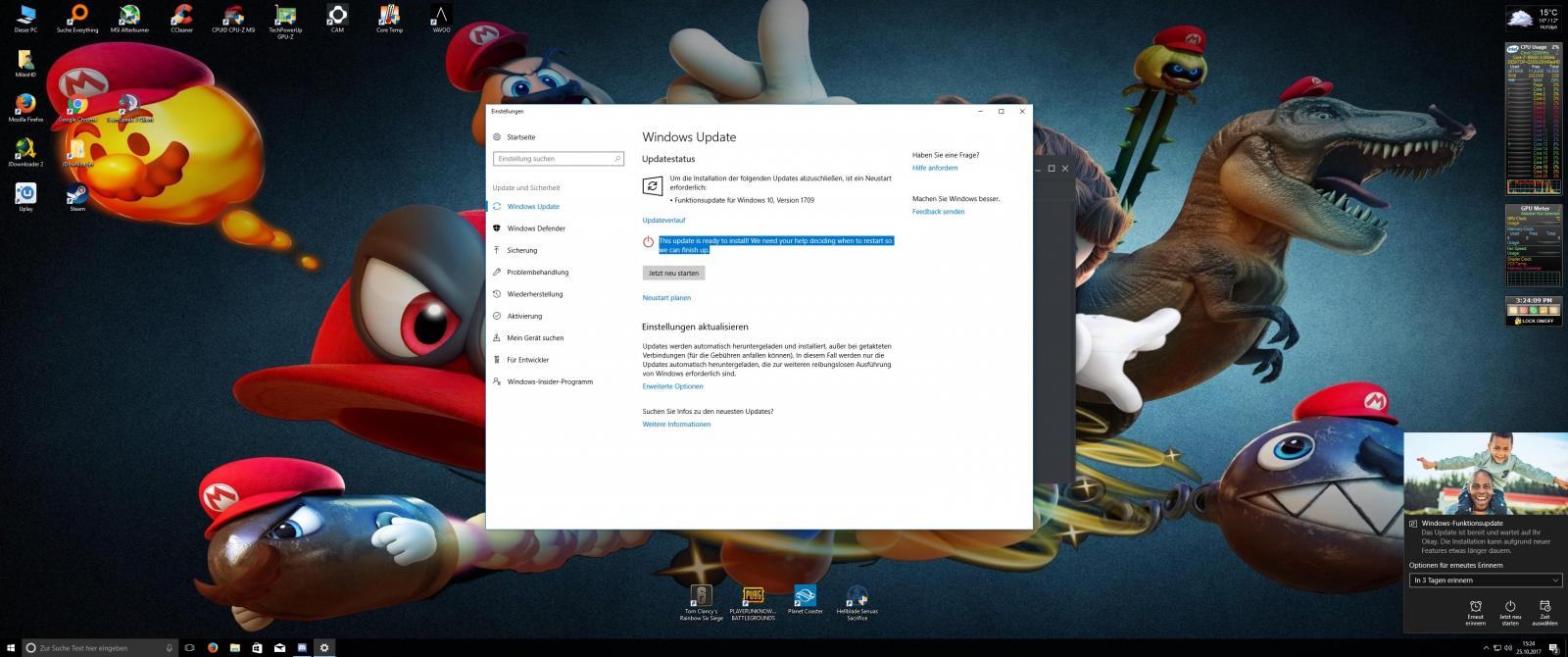Open the Rainbow Six Siege desktop shortcut
The width and height of the screenshot is (1568, 657).
point(702,603)
